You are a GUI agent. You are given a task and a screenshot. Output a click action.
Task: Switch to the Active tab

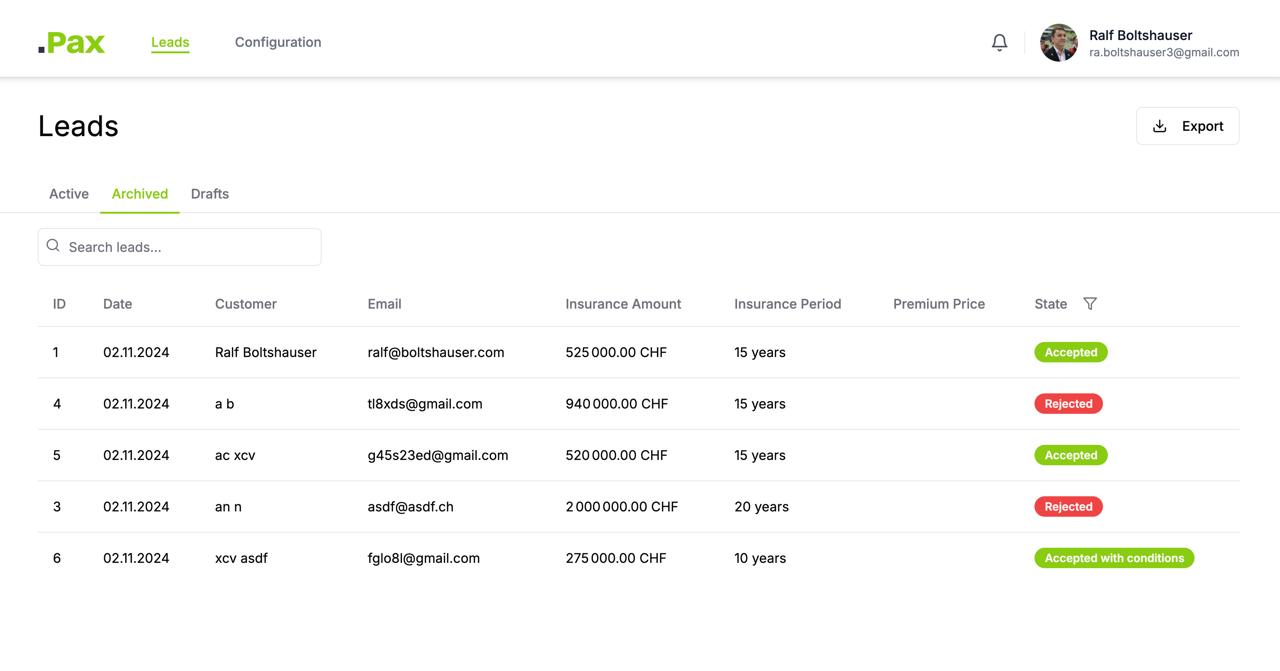[69, 194]
